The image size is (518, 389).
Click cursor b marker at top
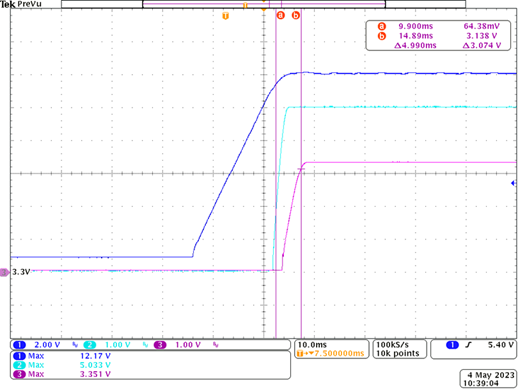(x=296, y=15)
